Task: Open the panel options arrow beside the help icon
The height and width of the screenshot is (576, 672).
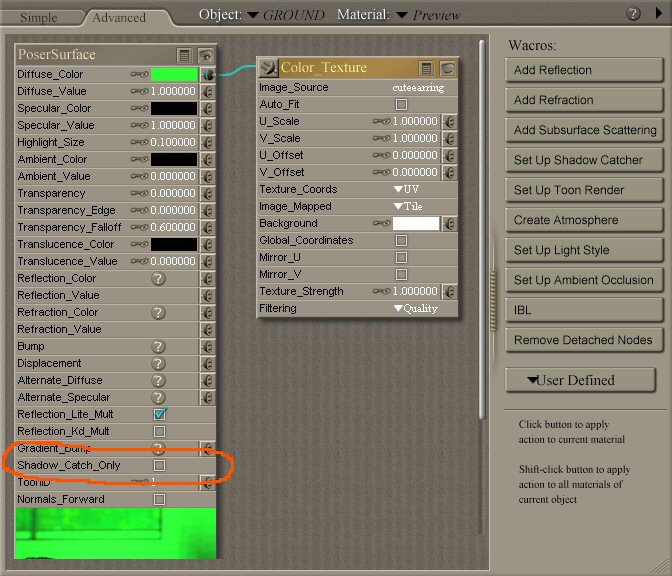Action: [x=659, y=13]
